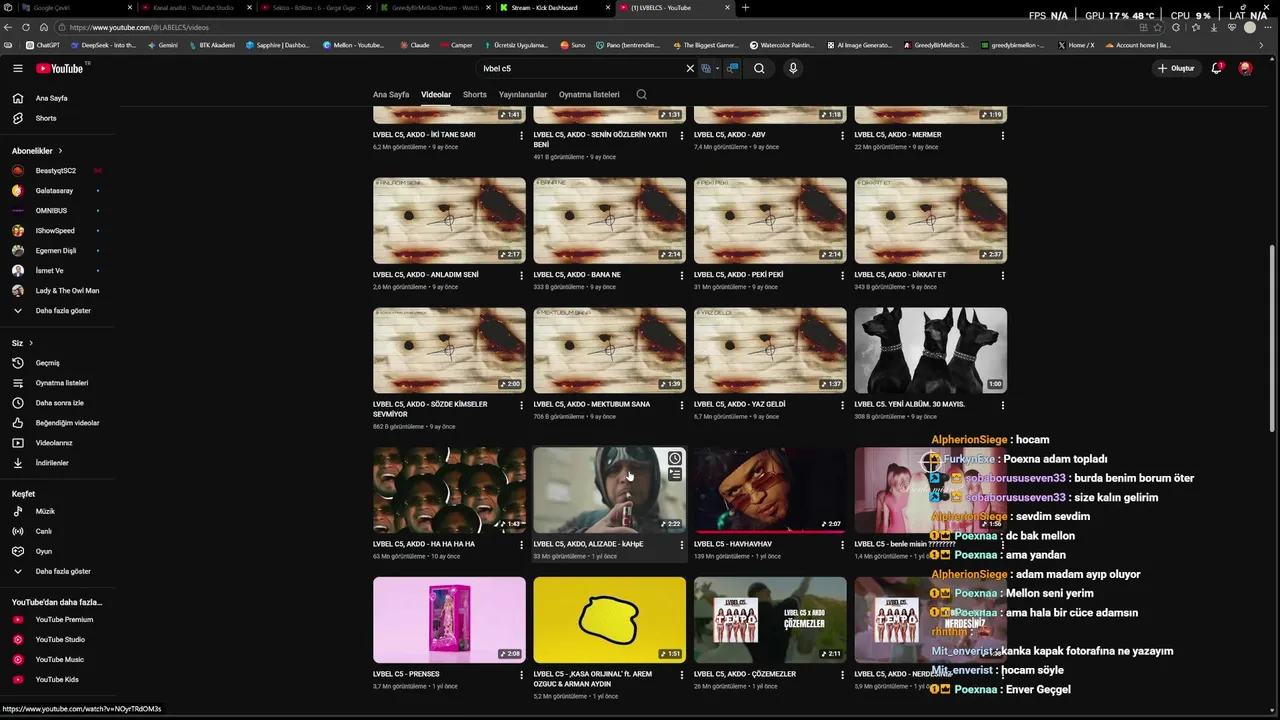The height and width of the screenshot is (720, 1280).
Task: Open the Oluştur create menu
Action: coord(1176,68)
